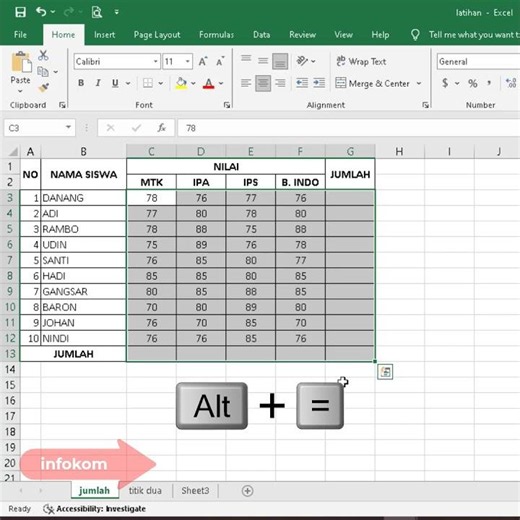Toggle Center horizontal alignment
520x520 pixels.
(263, 83)
